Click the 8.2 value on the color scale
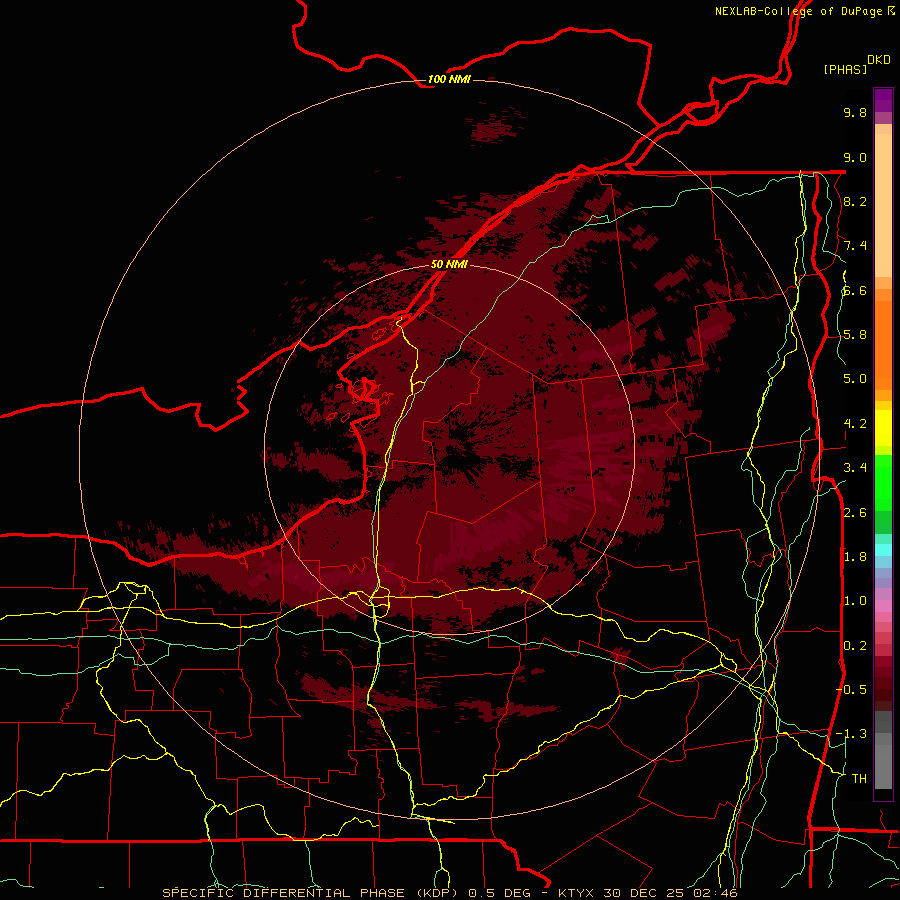Screen dimensions: 900x900 (855, 201)
